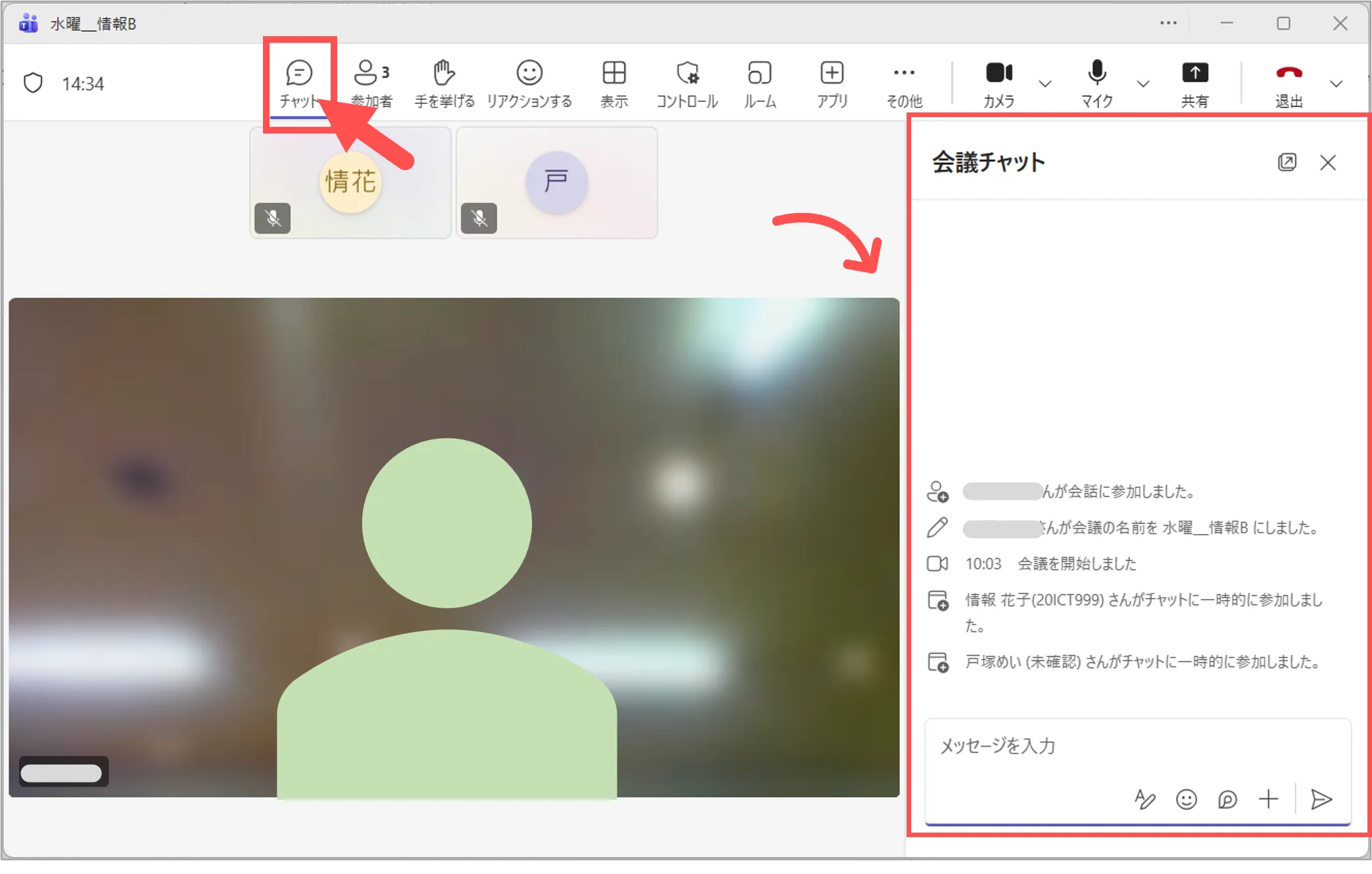1372x874 pixels.
Task: Click the send message arrow
Action: pos(1321,799)
